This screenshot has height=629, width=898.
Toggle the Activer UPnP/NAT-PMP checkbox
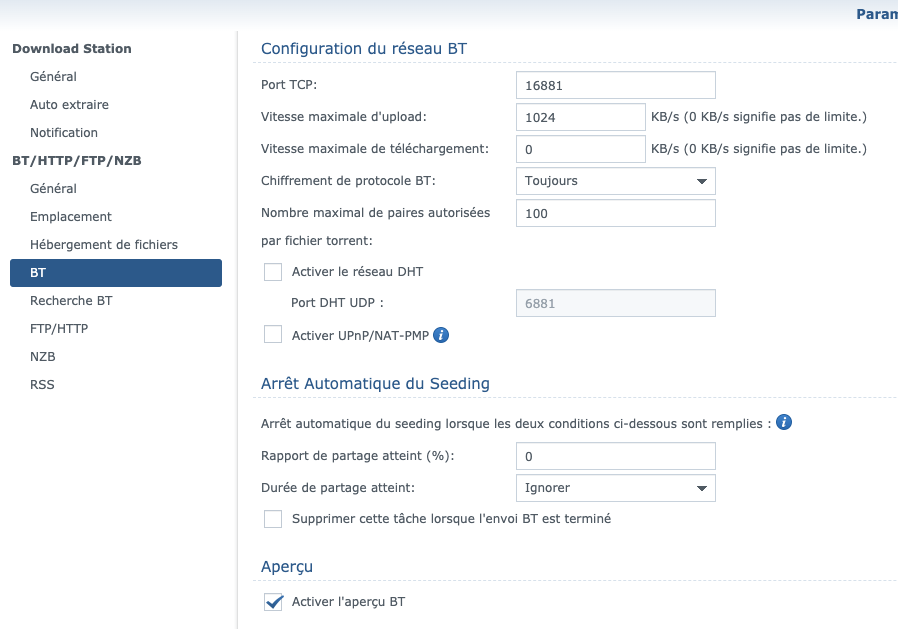pyautogui.click(x=273, y=334)
